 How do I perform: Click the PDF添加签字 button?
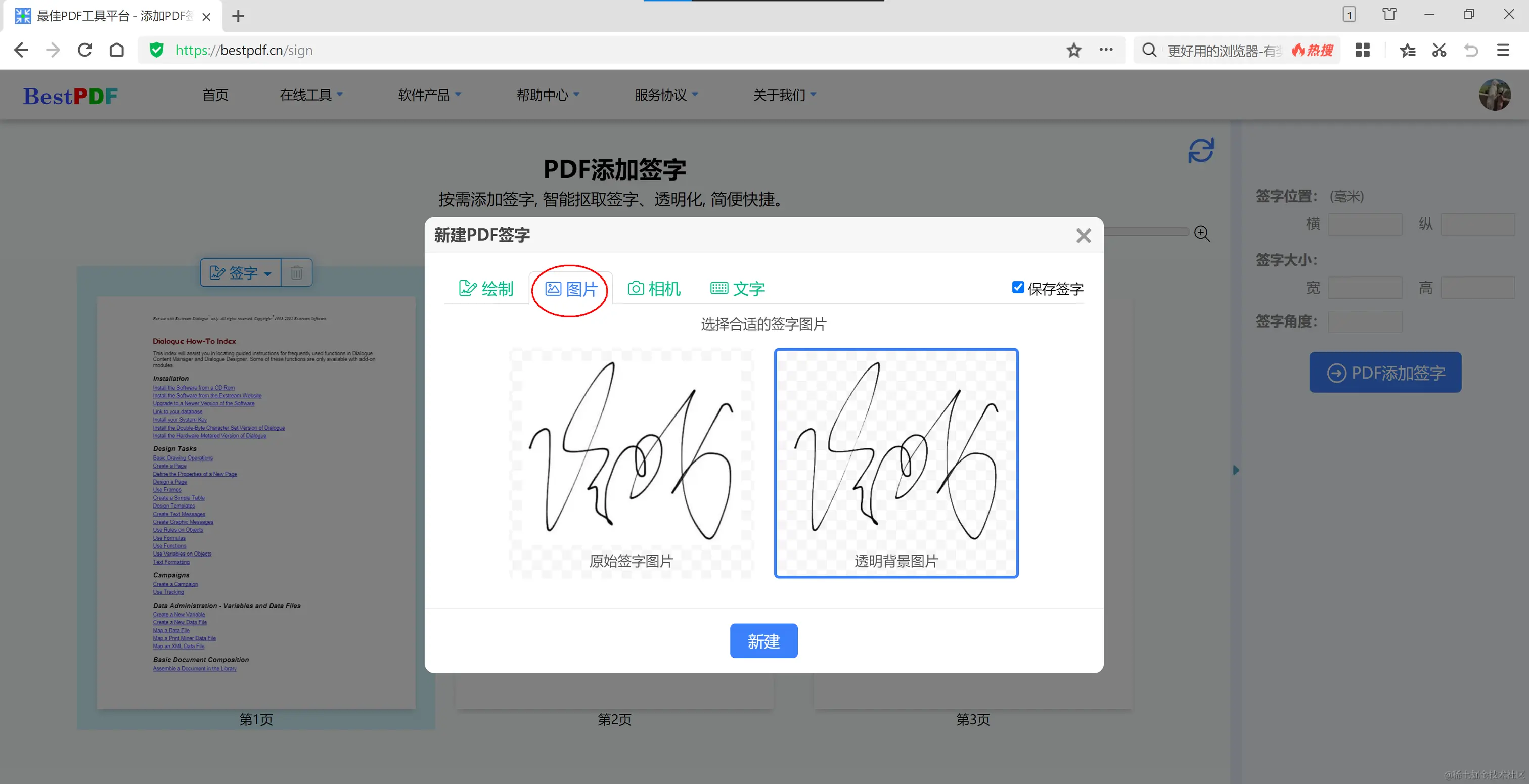[x=1385, y=373]
